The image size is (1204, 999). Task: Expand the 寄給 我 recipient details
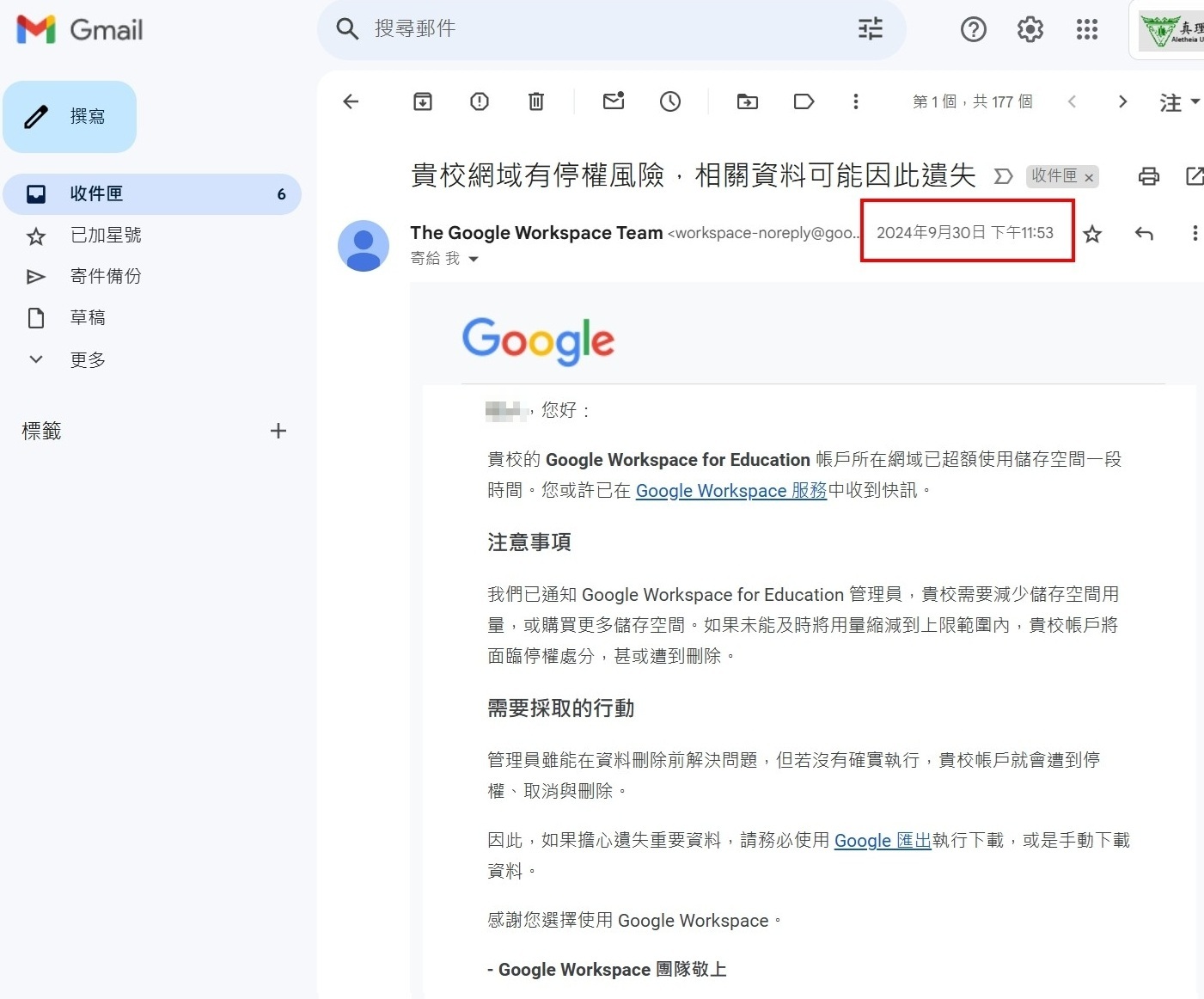pos(473,259)
